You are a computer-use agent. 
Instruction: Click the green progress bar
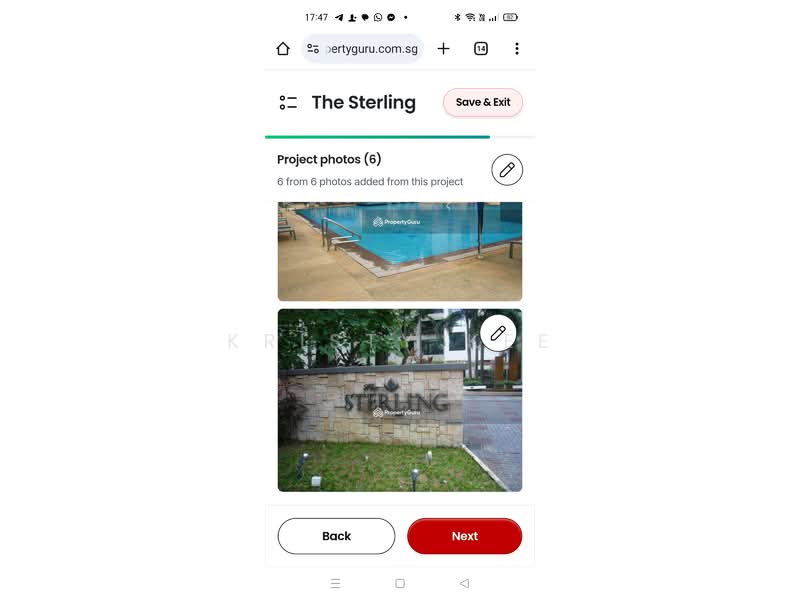[377, 137]
